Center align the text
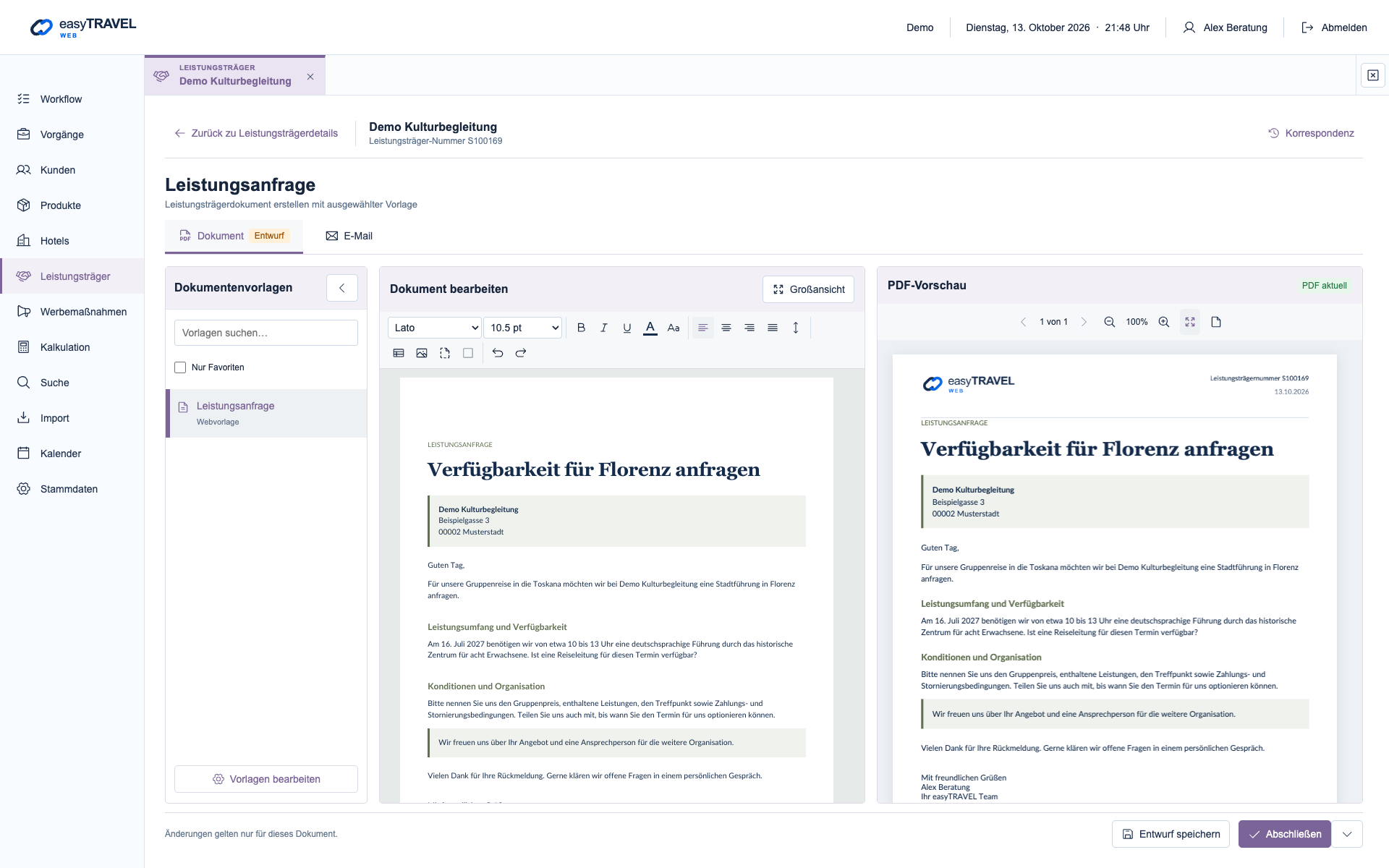1389x868 pixels. click(726, 328)
